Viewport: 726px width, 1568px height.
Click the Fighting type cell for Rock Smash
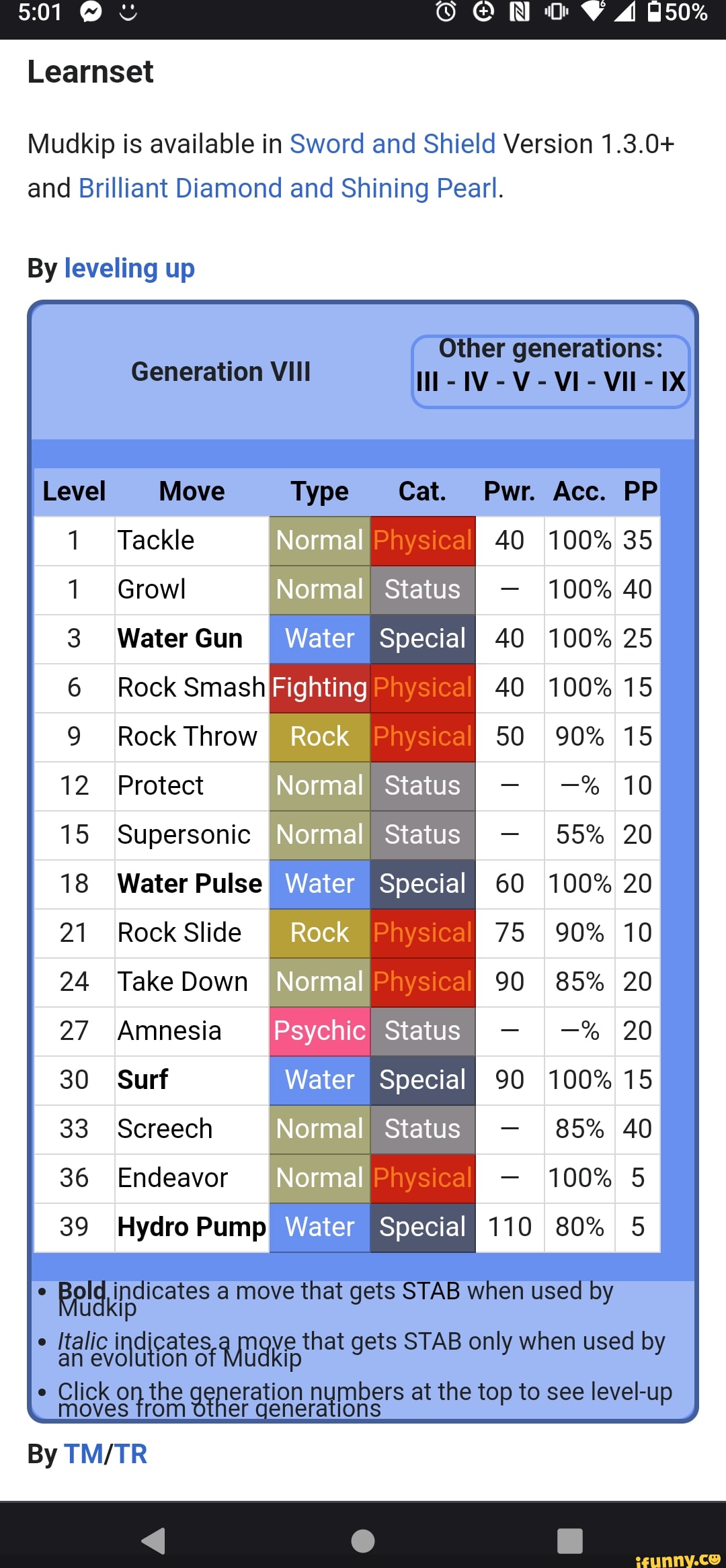(x=319, y=687)
